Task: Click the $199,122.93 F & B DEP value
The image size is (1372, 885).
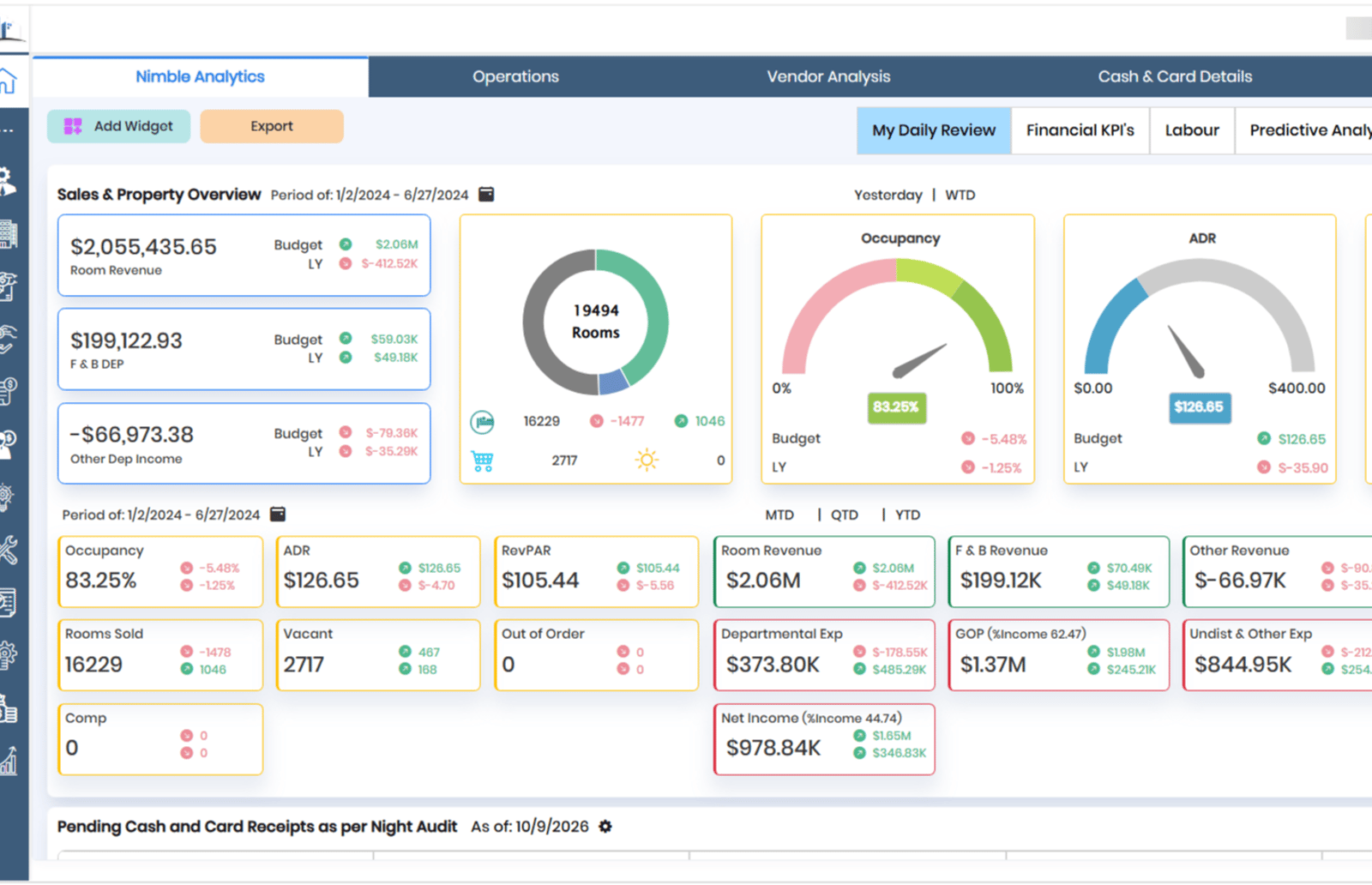Action: [x=126, y=340]
